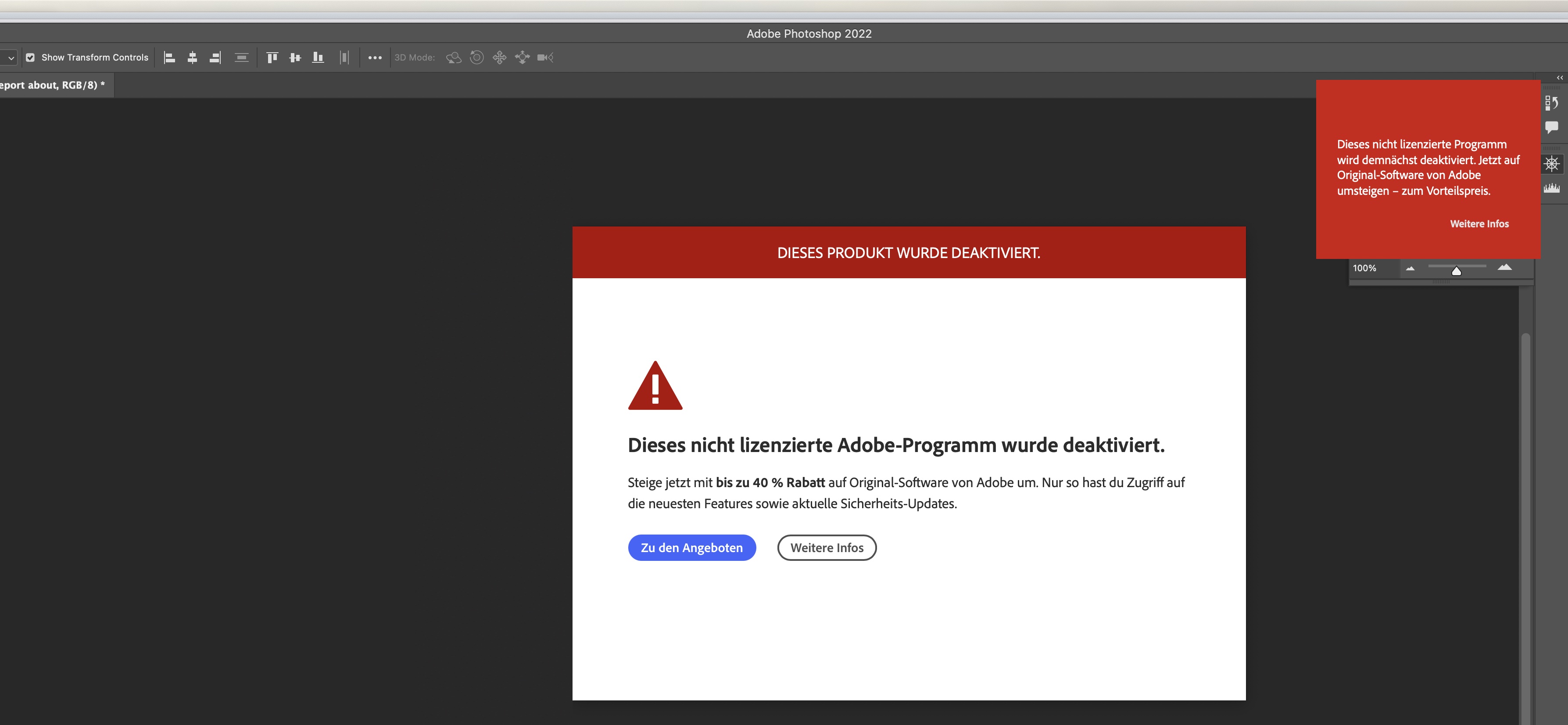Viewport: 1568px width, 725px height.
Task: Click Align horizontal centers icon
Action: tap(192, 58)
